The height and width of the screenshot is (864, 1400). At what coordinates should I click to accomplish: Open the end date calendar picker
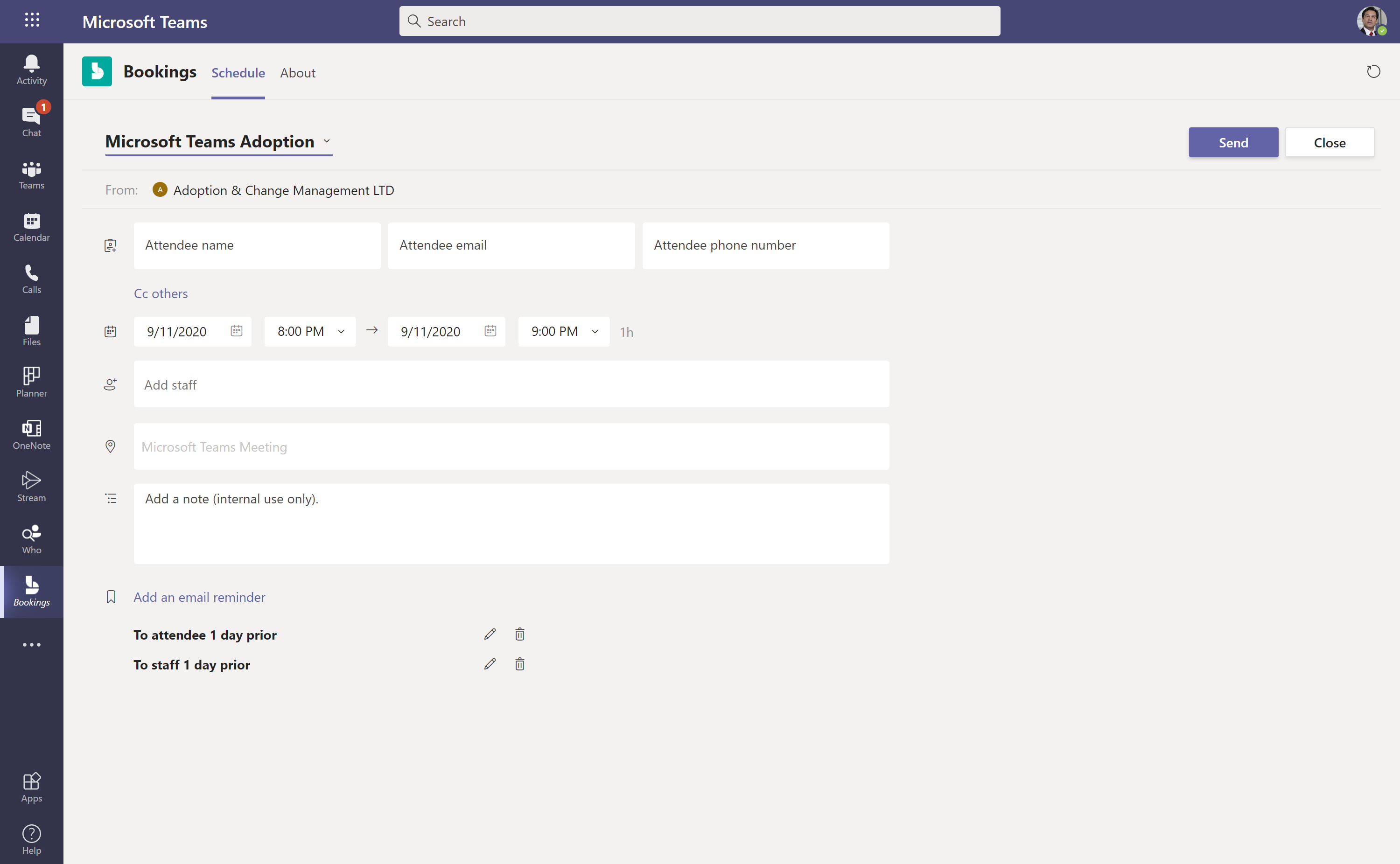tap(490, 331)
